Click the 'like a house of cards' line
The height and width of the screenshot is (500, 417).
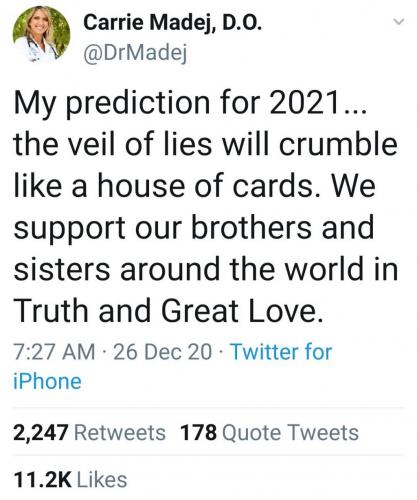tap(195, 186)
